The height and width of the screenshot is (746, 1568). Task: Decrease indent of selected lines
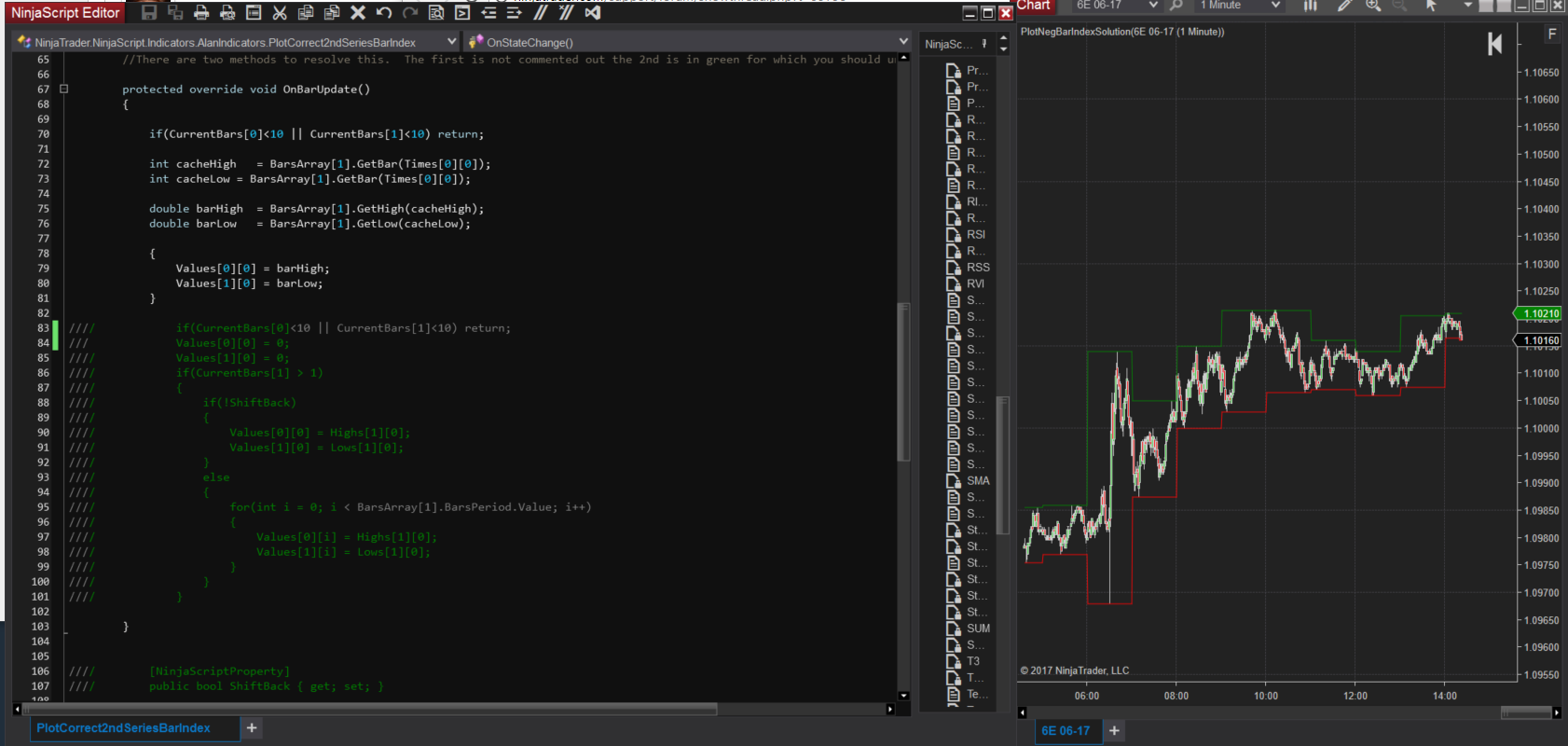[x=488, y=12]
